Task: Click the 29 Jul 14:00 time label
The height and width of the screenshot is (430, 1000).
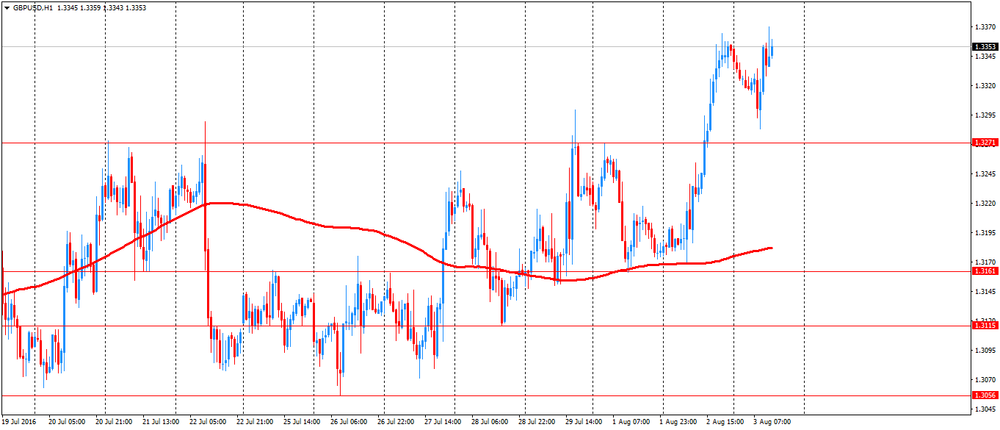Action: 585,422
